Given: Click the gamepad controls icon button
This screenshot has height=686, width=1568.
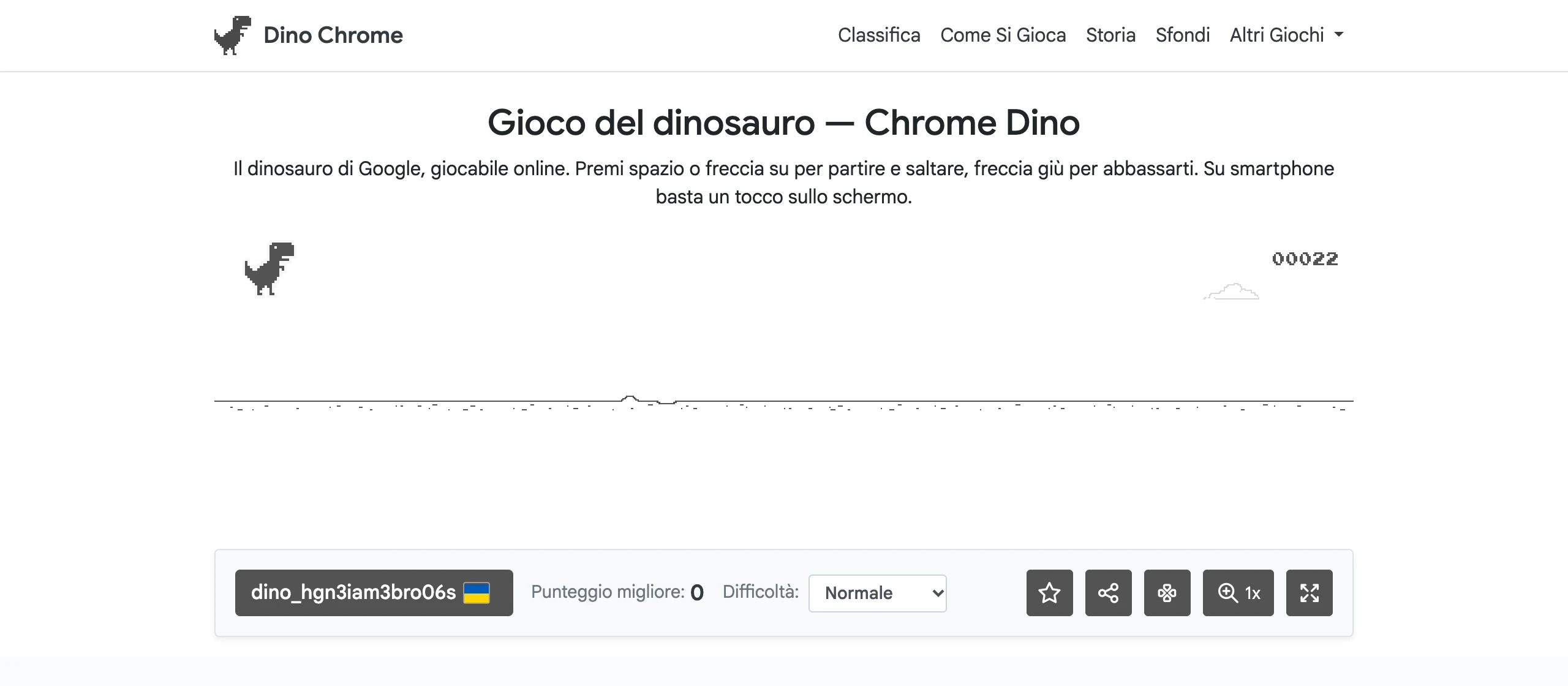Looking at the screenshot, I should coord(1167,592).
